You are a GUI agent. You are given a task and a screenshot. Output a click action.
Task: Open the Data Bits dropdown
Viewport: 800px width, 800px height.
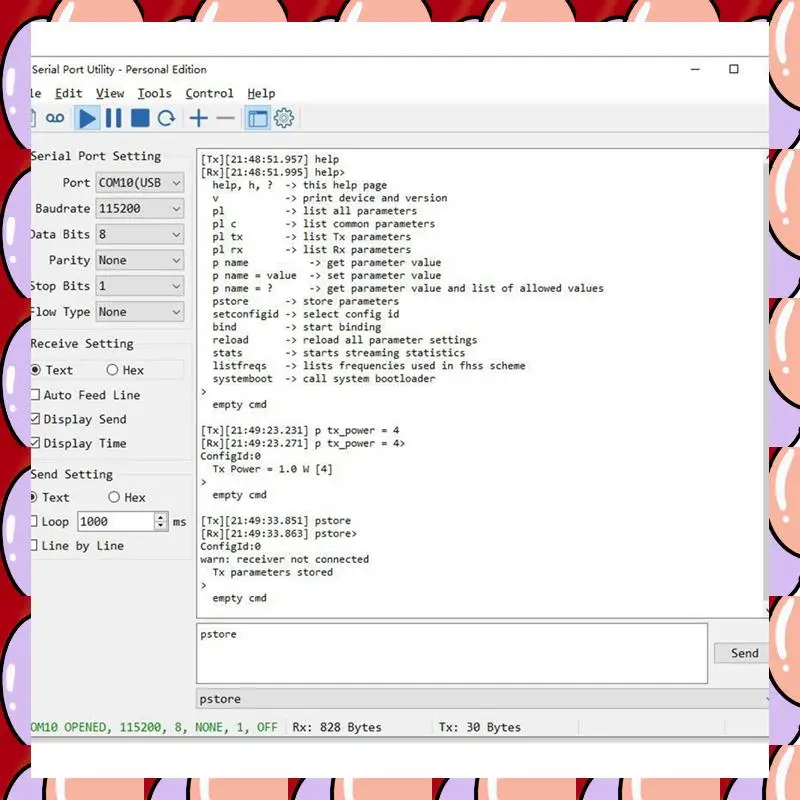click(139, 234)
